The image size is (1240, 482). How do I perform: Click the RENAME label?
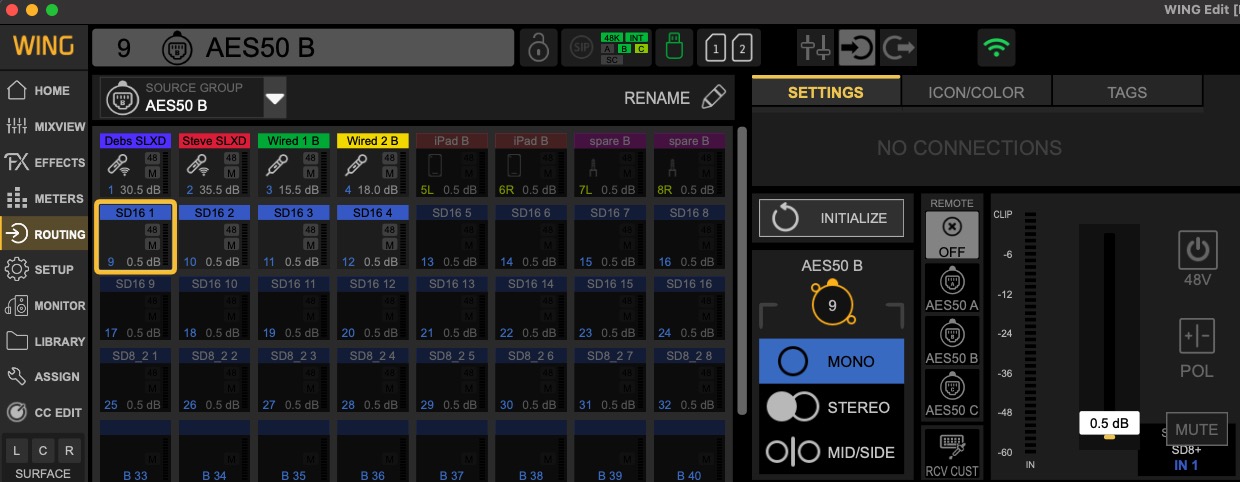(657, 98)
